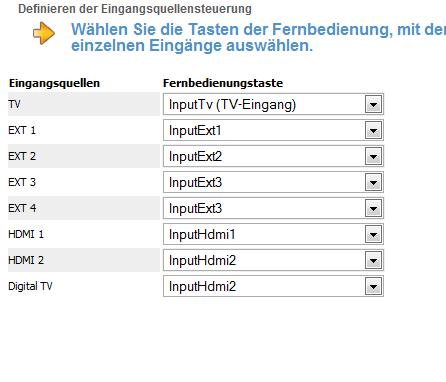446x382 pixels.
Task: Click the TV input source label
Action: (x=14, y=104)
